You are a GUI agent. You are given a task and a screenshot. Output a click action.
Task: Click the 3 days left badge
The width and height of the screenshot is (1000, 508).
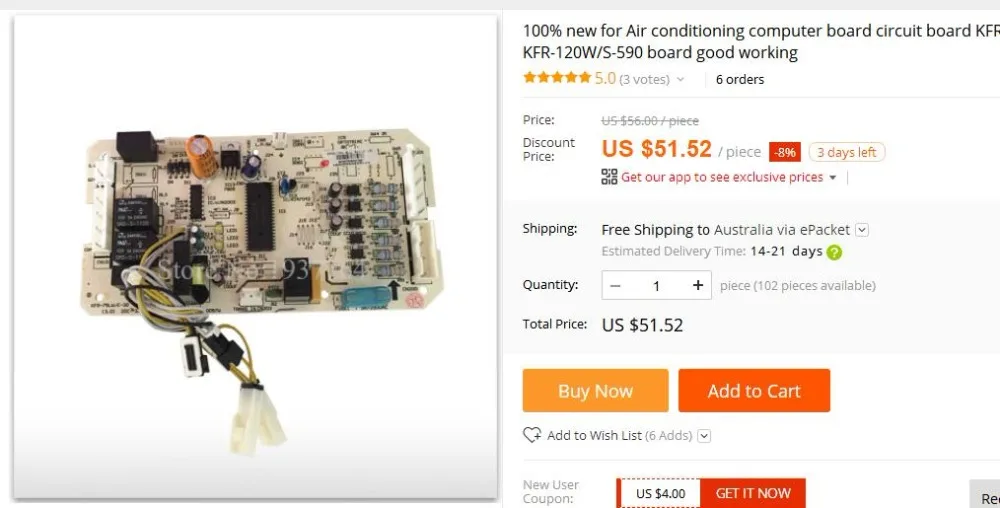click(x=846, y=152)
